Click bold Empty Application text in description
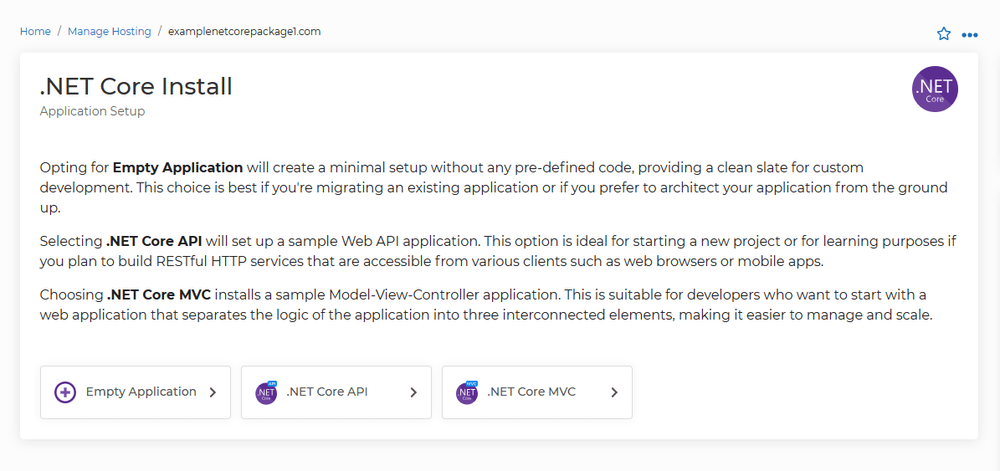The image size is (1000, 471). (x=178, y=168)
